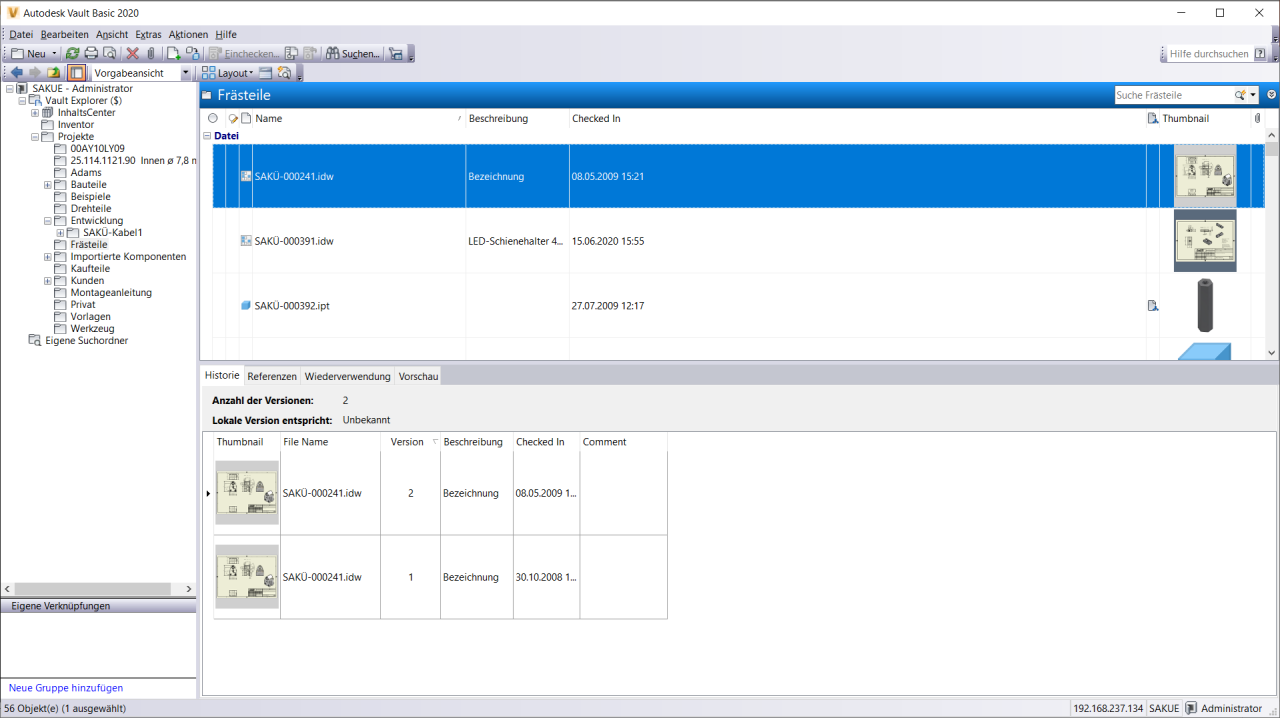Click the paperclip attachment column header icon
The width and height of the screenshot is (1280, 718).
tap(1257, 118)
